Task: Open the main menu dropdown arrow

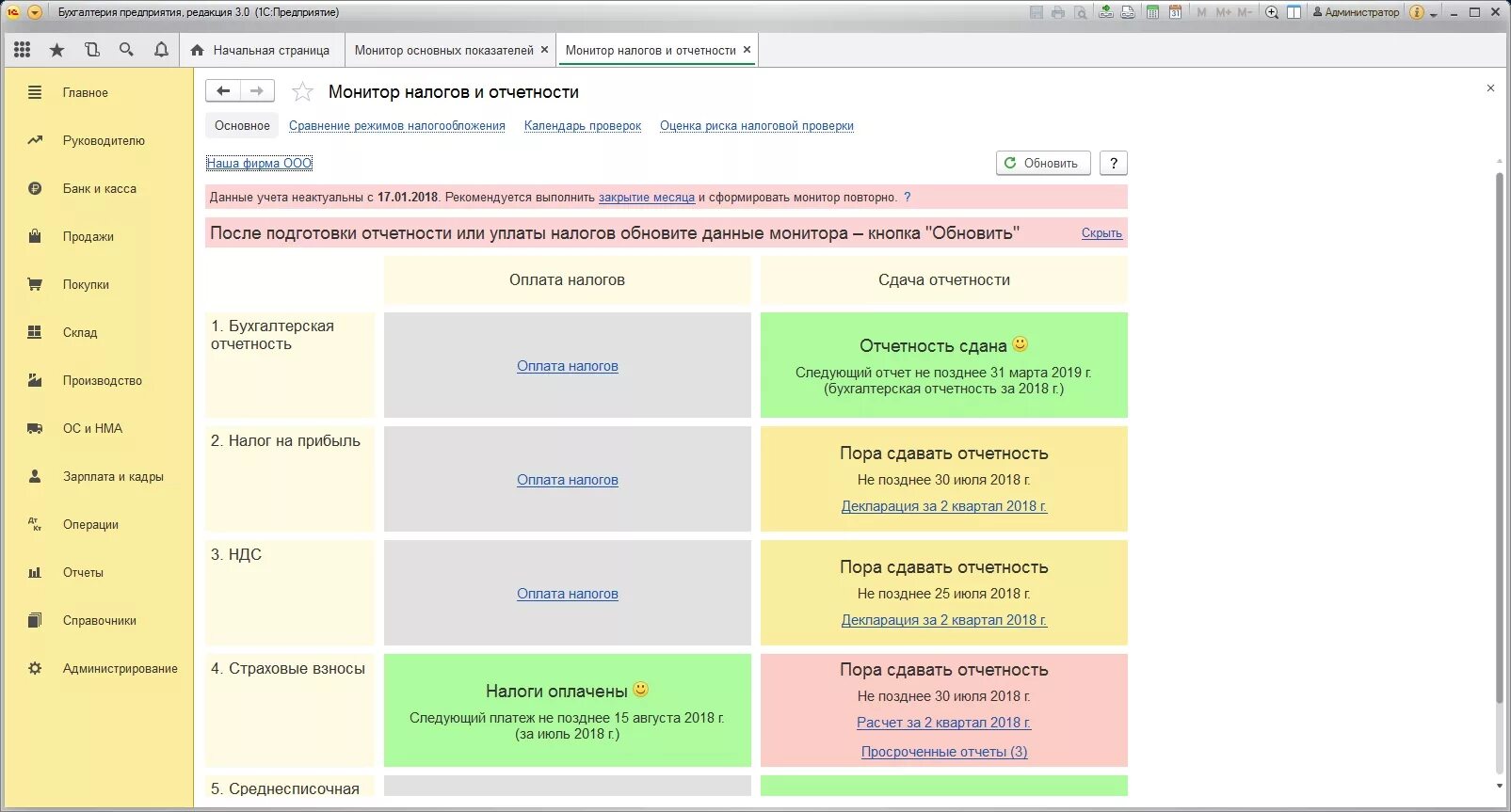Action: coord(35,12)
